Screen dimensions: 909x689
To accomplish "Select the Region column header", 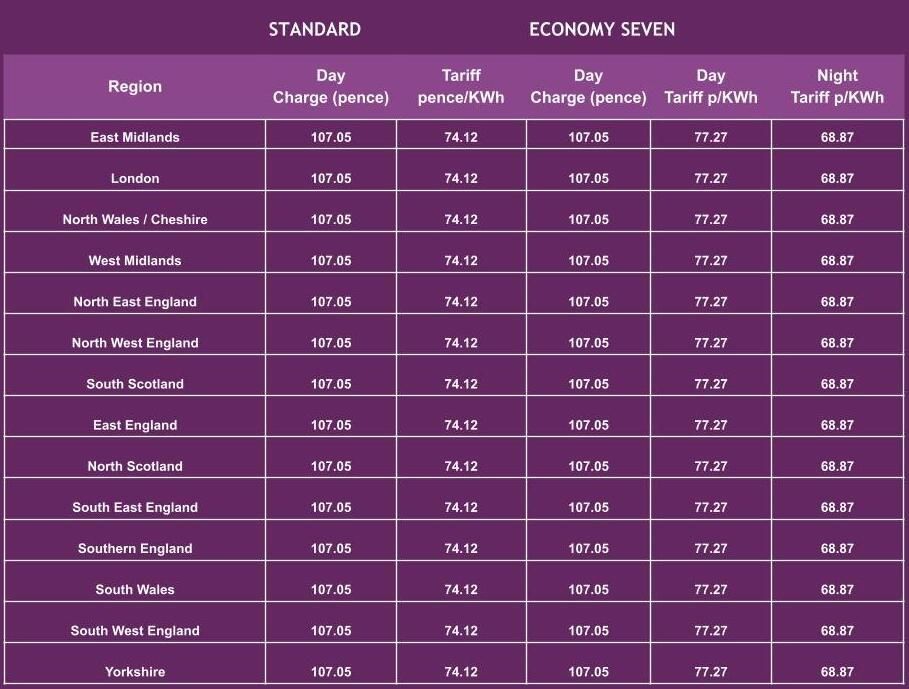I will [x=135, y=86].
